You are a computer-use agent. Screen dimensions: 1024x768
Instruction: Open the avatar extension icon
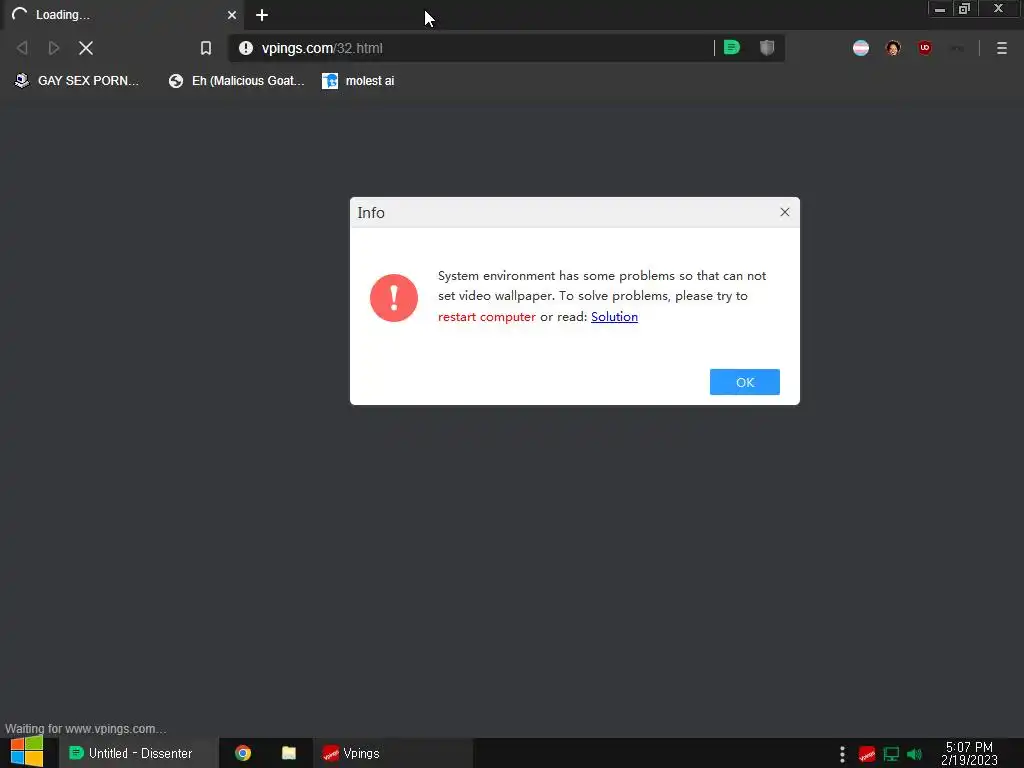click(x=893, y=48)
